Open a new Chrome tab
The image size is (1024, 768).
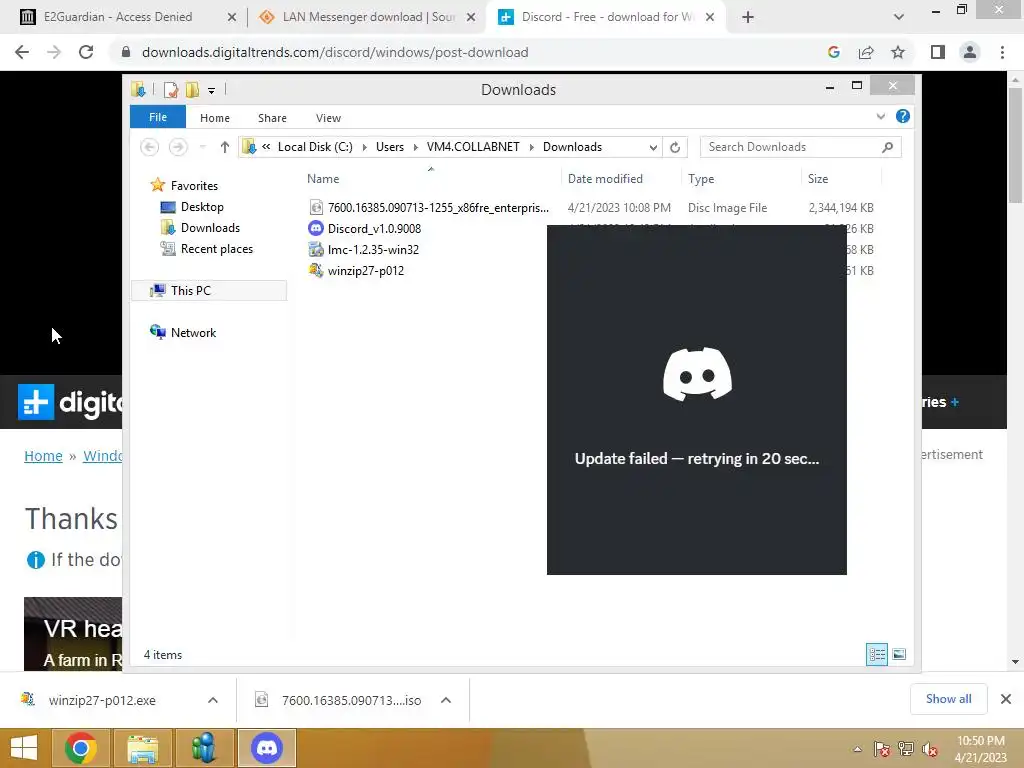(748, 17)
